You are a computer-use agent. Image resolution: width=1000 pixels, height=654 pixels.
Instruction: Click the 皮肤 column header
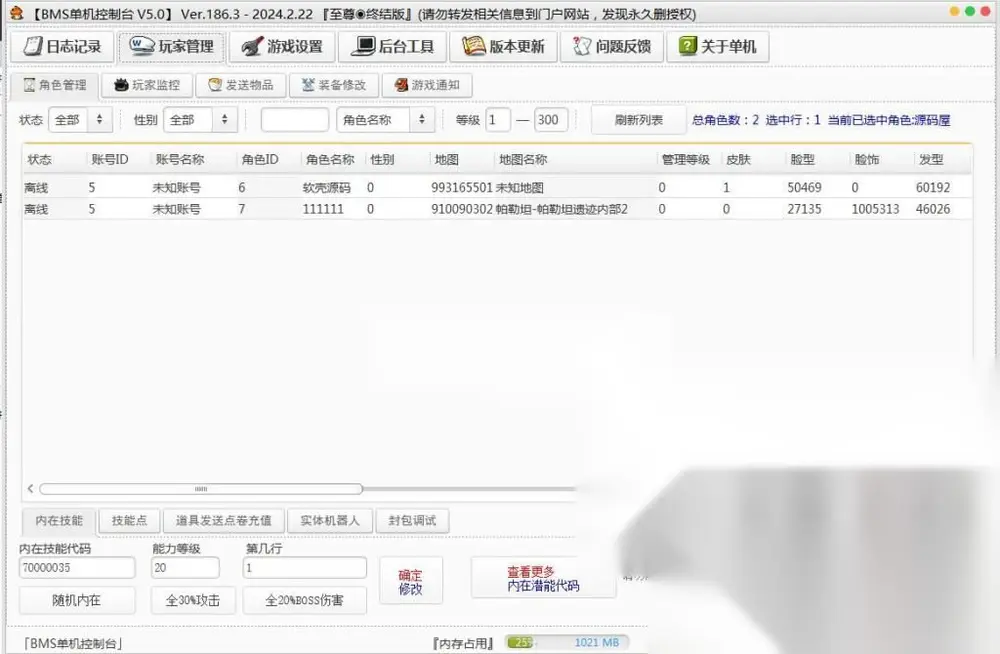click(x=739, y=160)
